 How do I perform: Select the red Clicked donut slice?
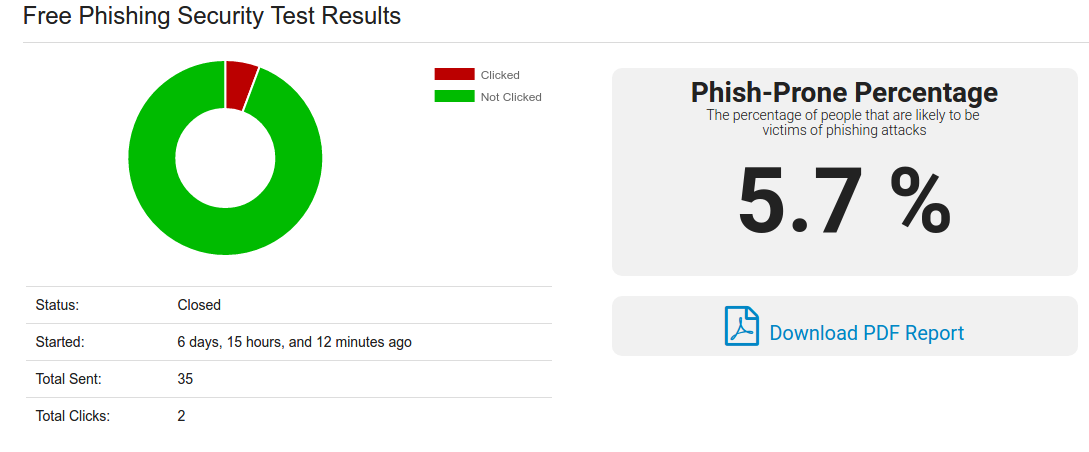click(x=240, y=85)
